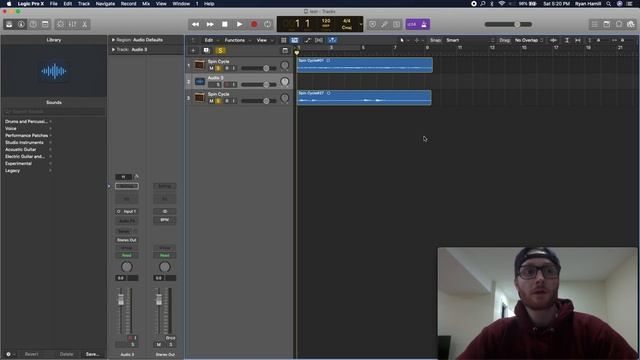Open the Drag mode dropdown No Overlap
This screenshot has height=360, width=640.
(x=529, y=40)
